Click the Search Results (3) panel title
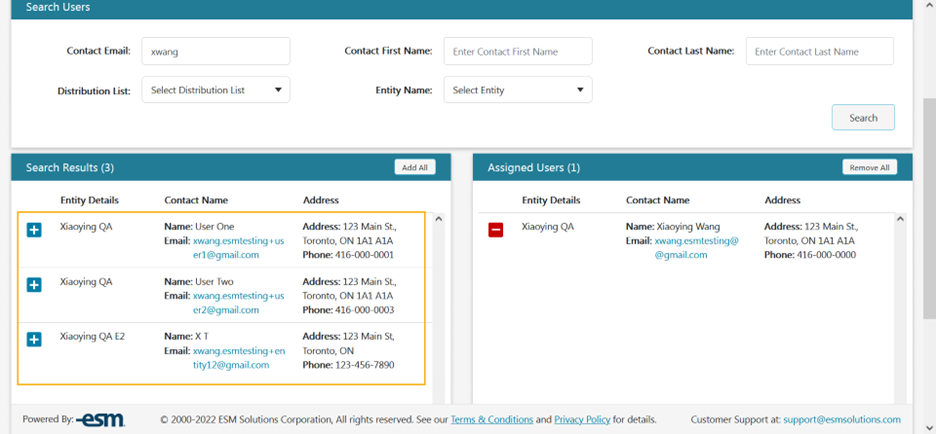 click(x=70, y=168)
